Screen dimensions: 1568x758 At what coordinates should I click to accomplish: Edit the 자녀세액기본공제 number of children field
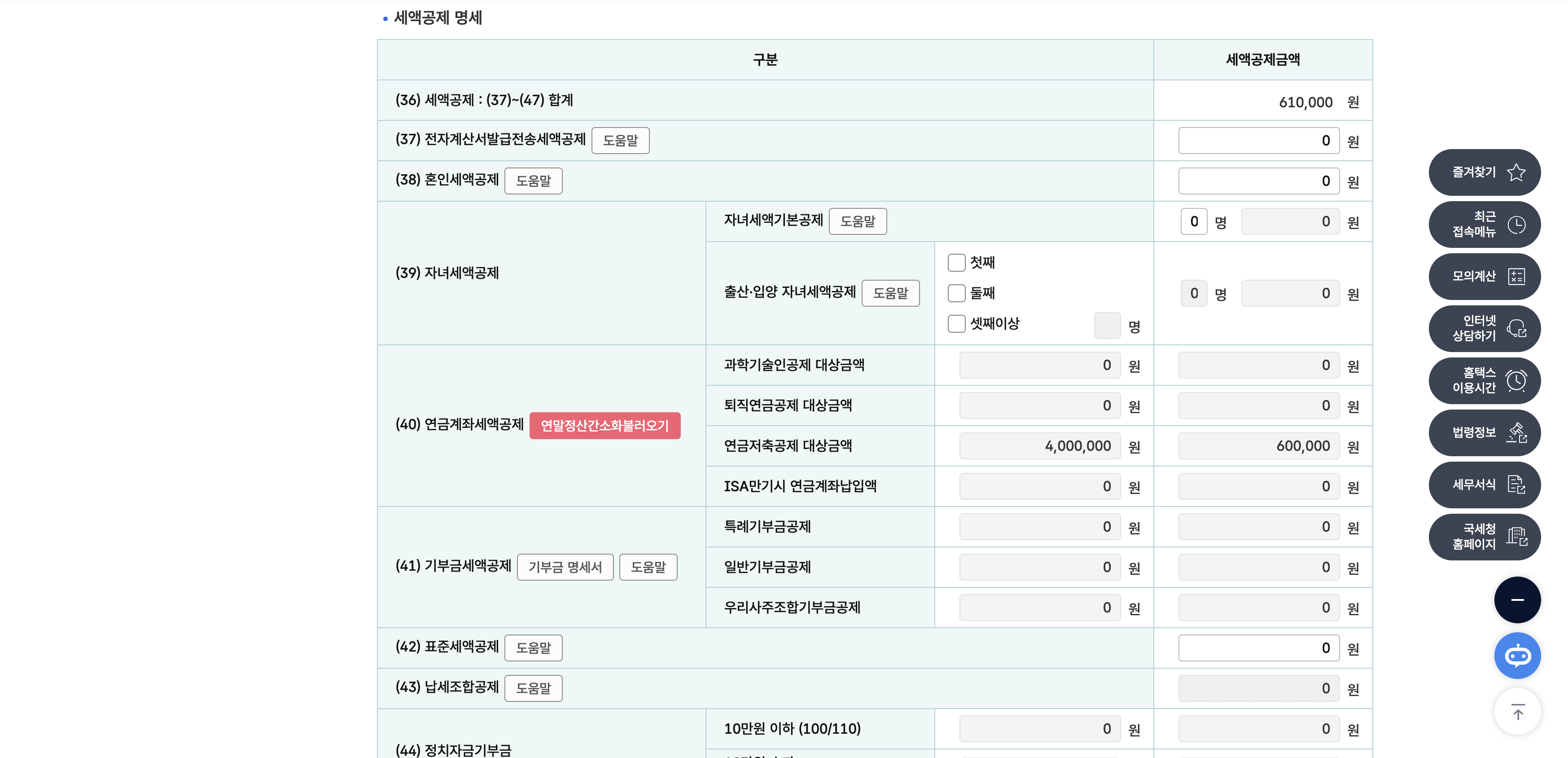click(x=1194, y=221)
